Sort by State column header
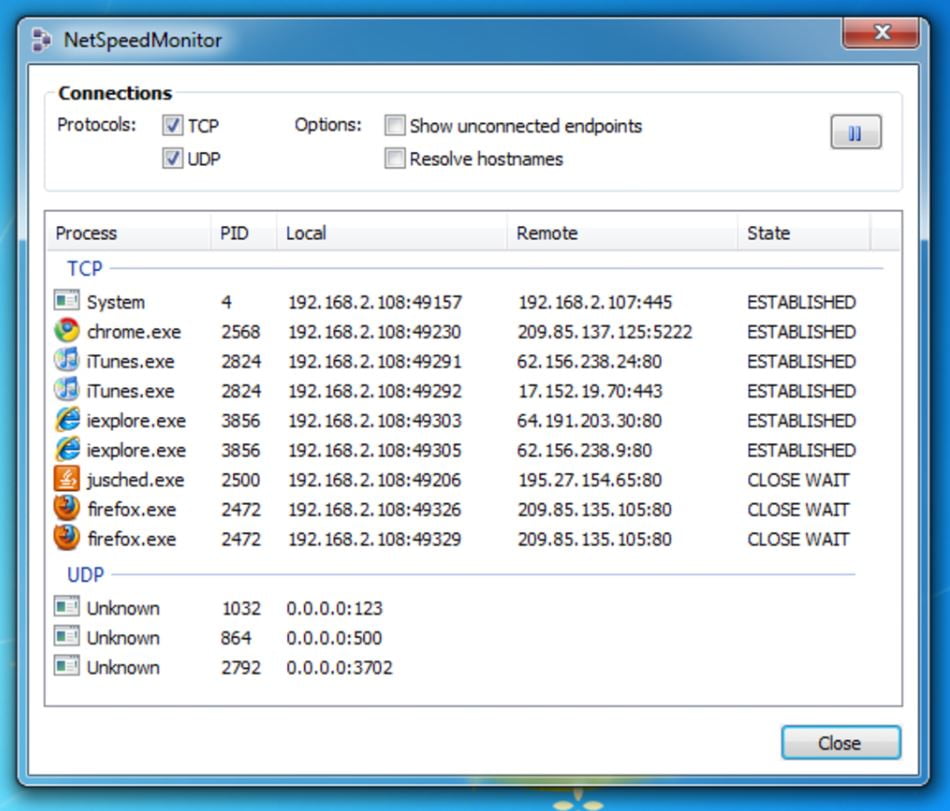Screen dimensions: 950x811 coord(804,233)
